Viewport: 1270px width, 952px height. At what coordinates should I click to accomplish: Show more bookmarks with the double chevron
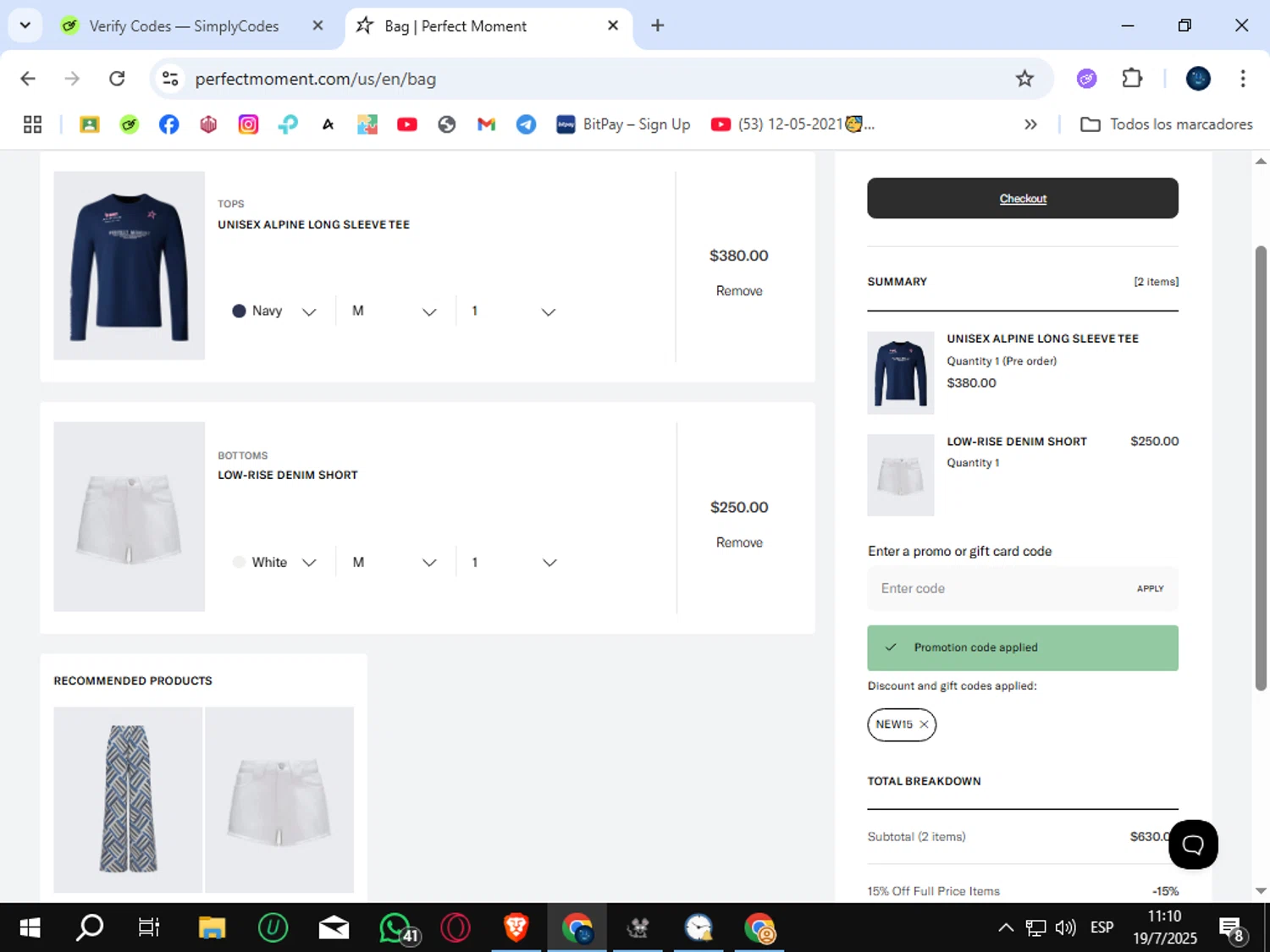click(x=1030, y=124)
